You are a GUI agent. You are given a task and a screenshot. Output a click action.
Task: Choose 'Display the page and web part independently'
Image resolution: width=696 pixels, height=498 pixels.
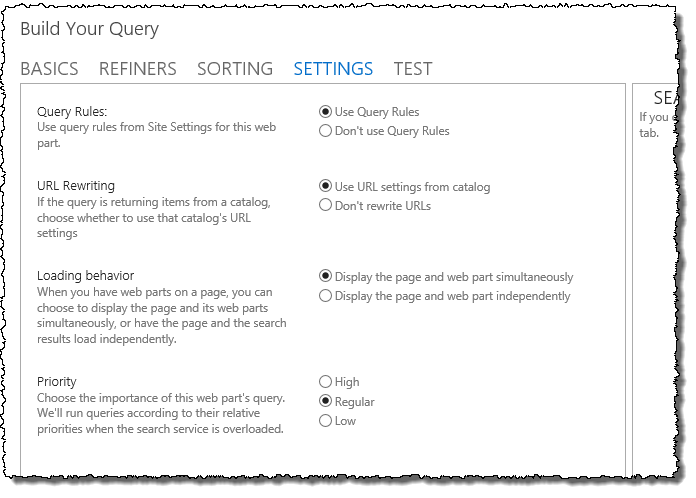[x=325, y=296]
